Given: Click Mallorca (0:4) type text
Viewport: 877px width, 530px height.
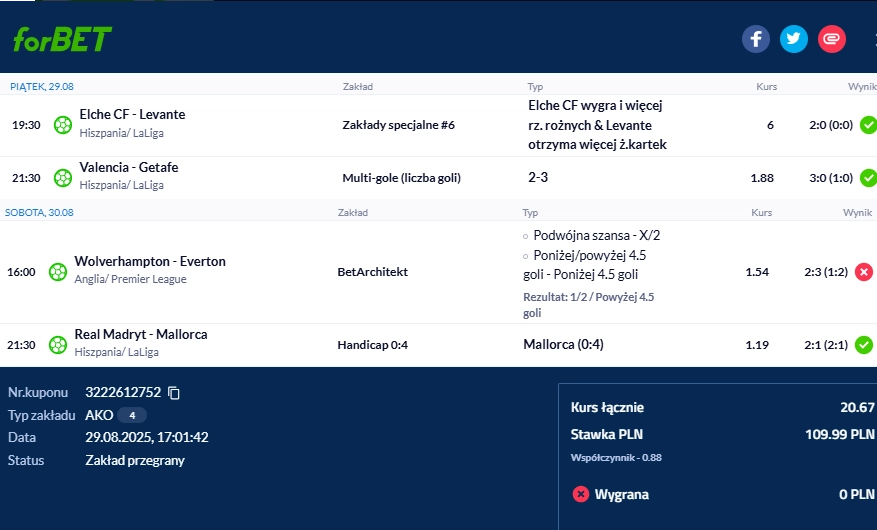Looking at the screenshot, I should pos(563,344).
